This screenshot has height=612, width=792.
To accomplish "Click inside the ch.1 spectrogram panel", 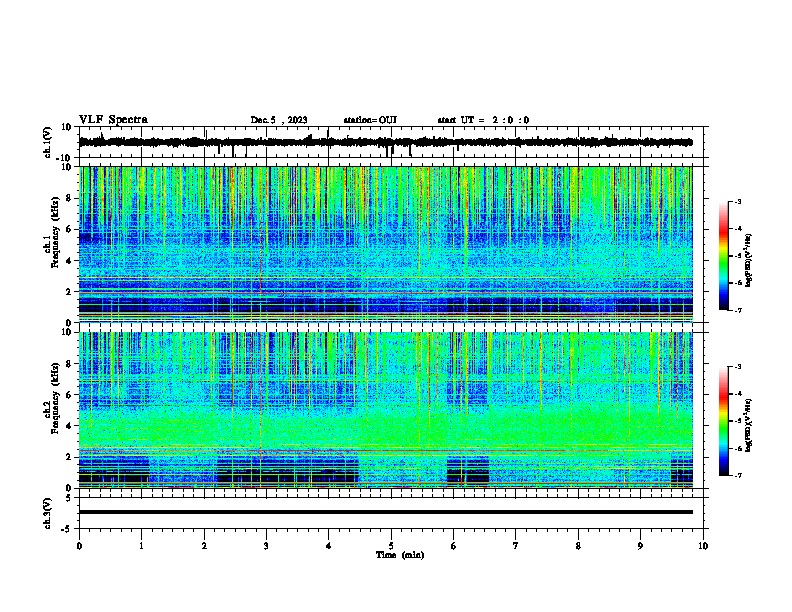I will [x=385, y=244].
